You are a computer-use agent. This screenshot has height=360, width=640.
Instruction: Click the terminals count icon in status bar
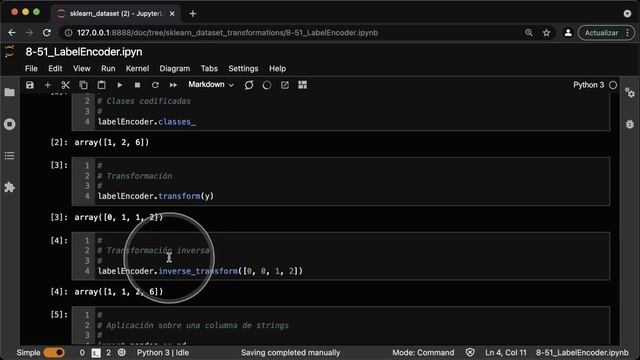coord(96,353)
